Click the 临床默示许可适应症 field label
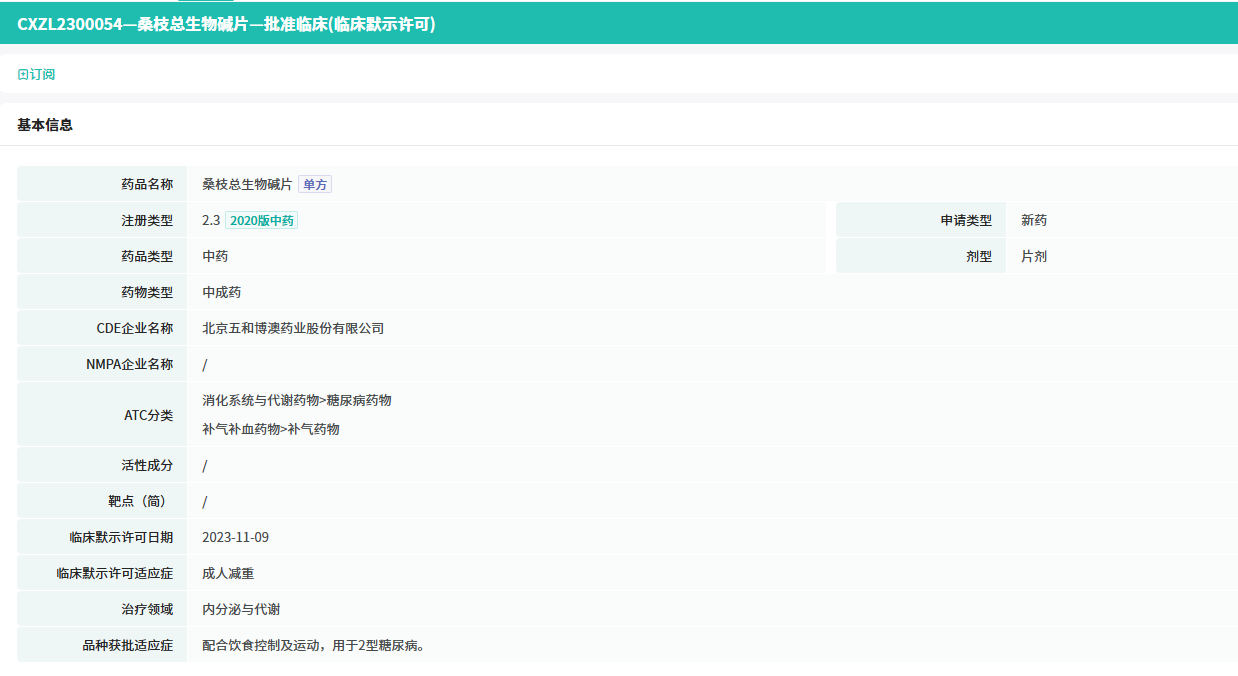This screenshot has height=676, width=1238. point(115,573)
